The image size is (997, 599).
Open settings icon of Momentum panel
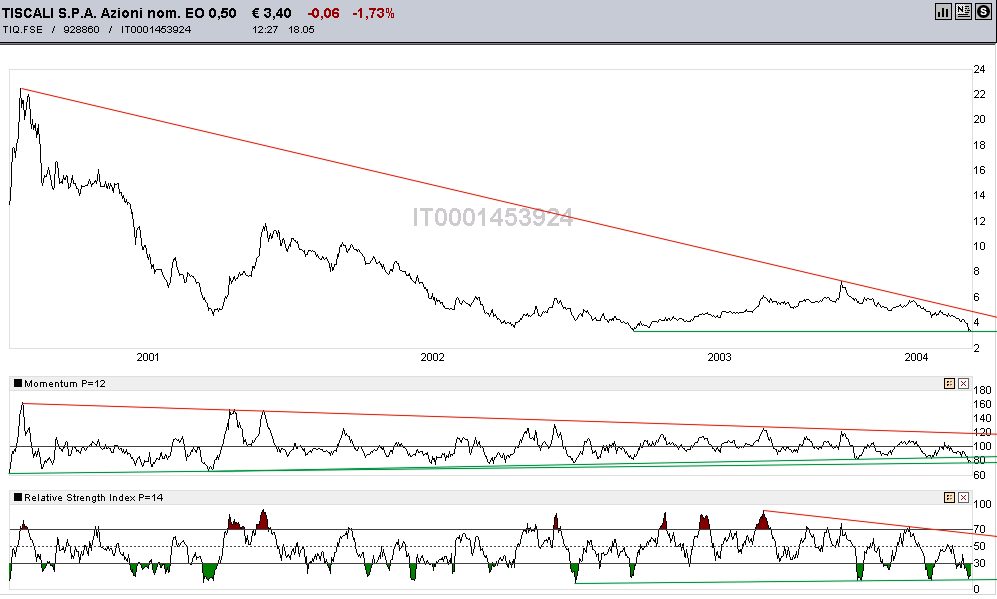[949, 383]
